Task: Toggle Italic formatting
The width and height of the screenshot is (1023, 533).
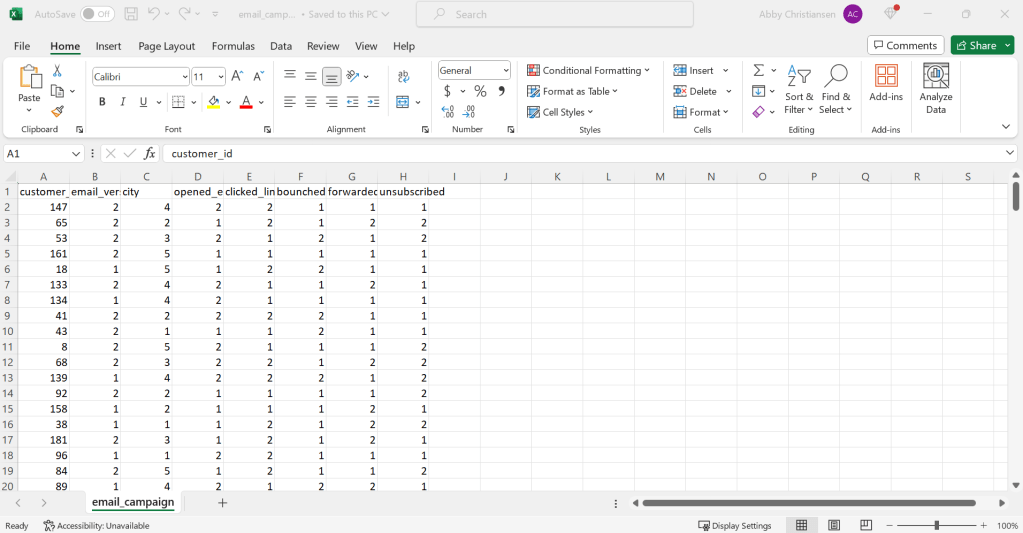Action: 123,102
